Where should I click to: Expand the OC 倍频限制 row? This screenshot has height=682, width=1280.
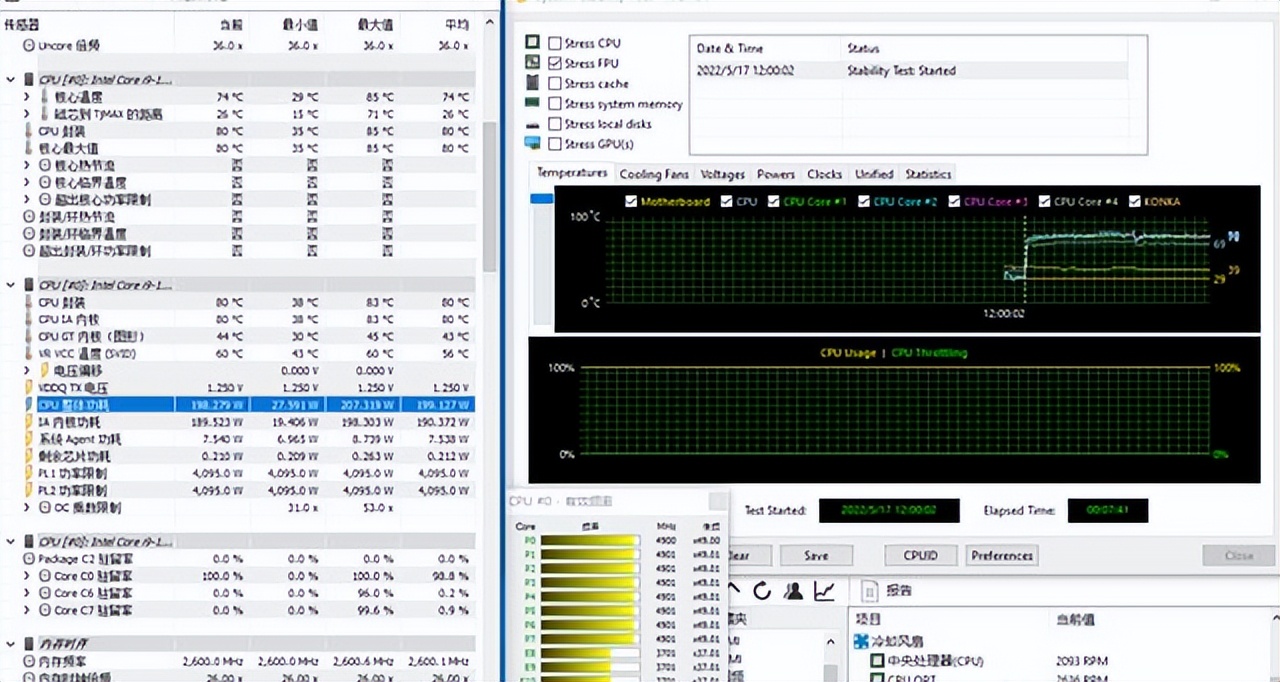pyautogui.click(x=28, y=507)
